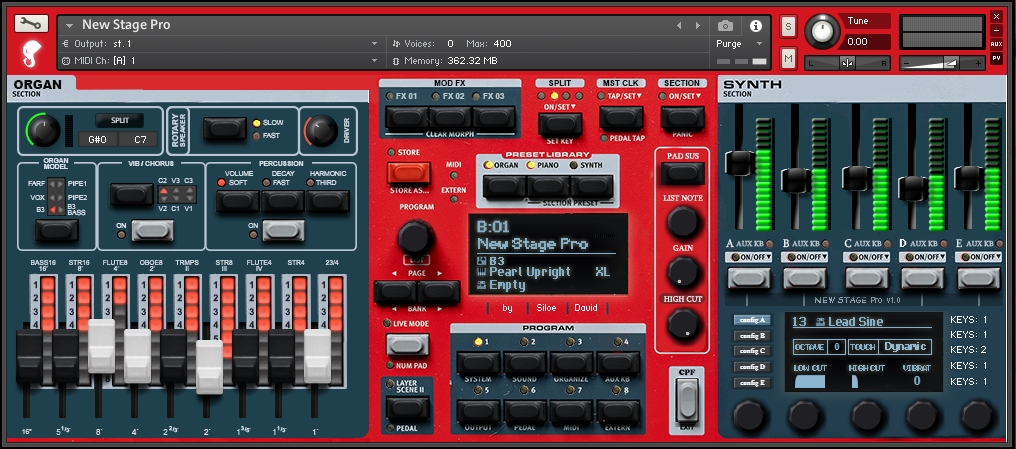1016x449 pixels.
Task: Click the FX 01 mod effect button
Action: [407, 118]
